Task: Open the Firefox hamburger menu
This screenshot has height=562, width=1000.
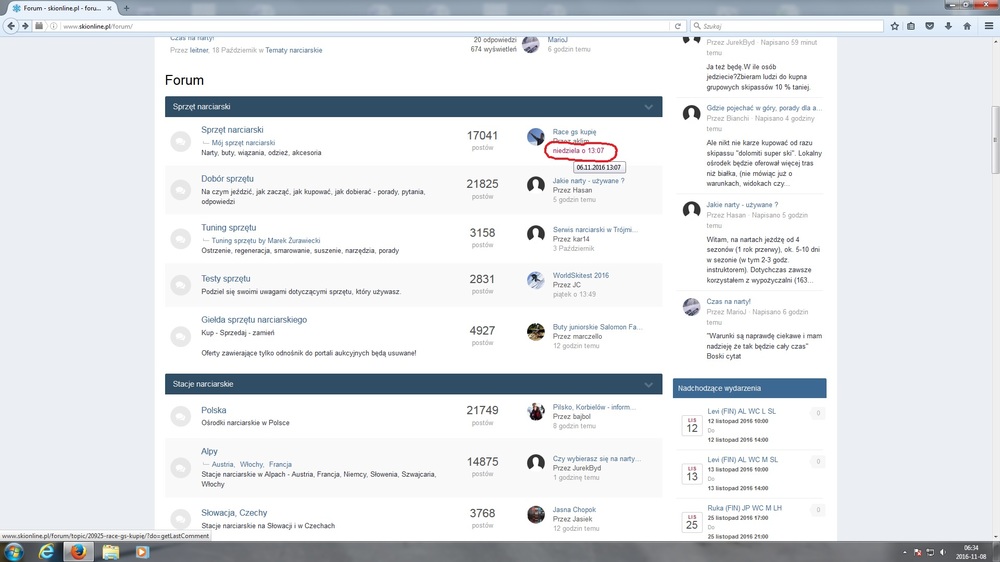Action: pos(989,26)
